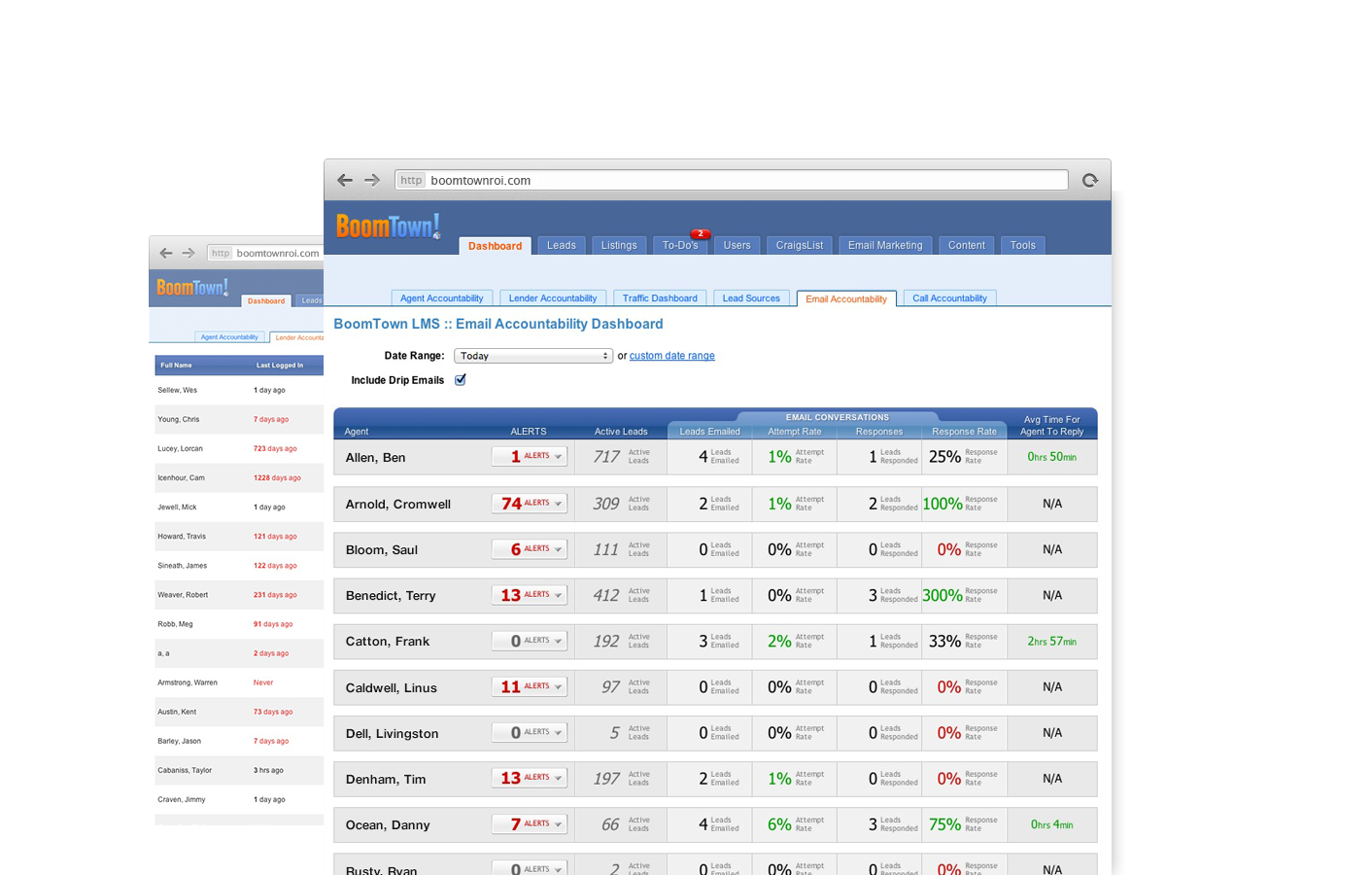Click the red 2 notification badge on To-Do's
The height and width of the screenshot is (875, 1372).
click(x=700, y=233)
